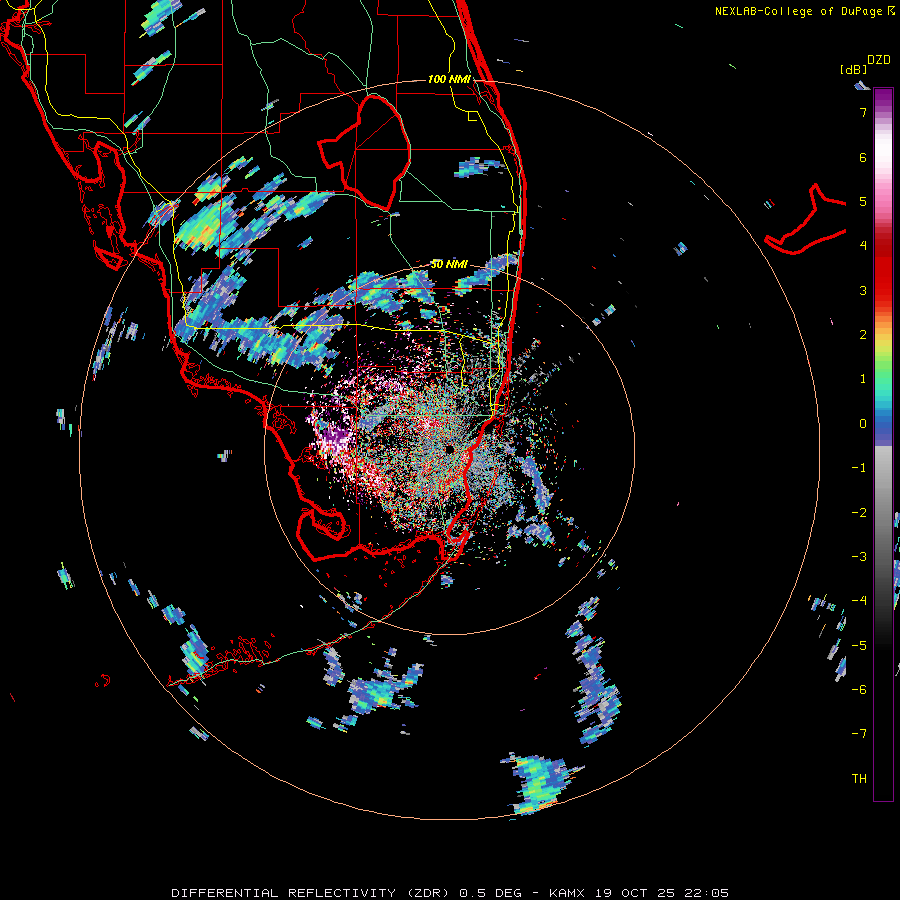Select the 3 value on the scale
The image size is (900, 900).
863,290
